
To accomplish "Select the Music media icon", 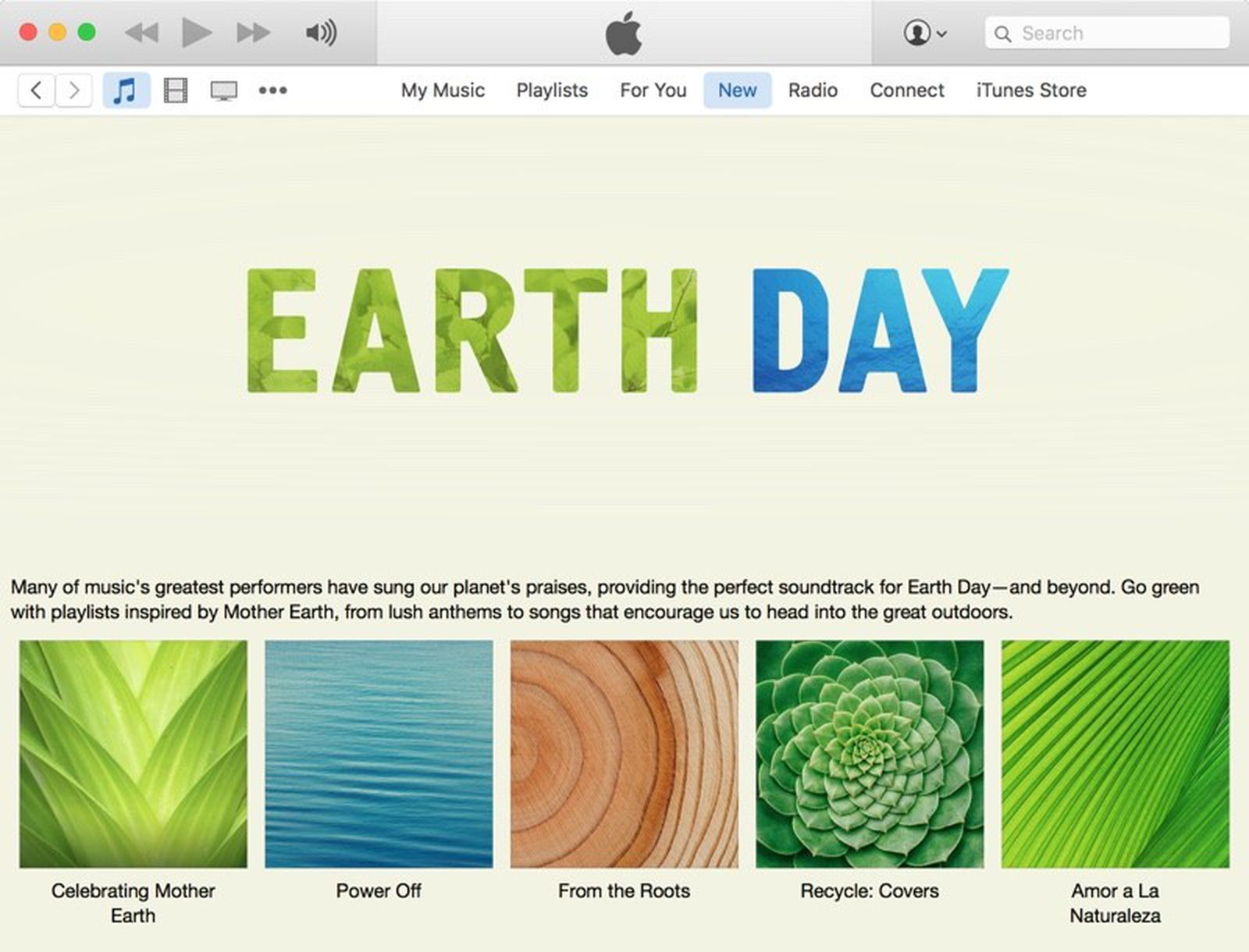I will [x=126, y=90].
